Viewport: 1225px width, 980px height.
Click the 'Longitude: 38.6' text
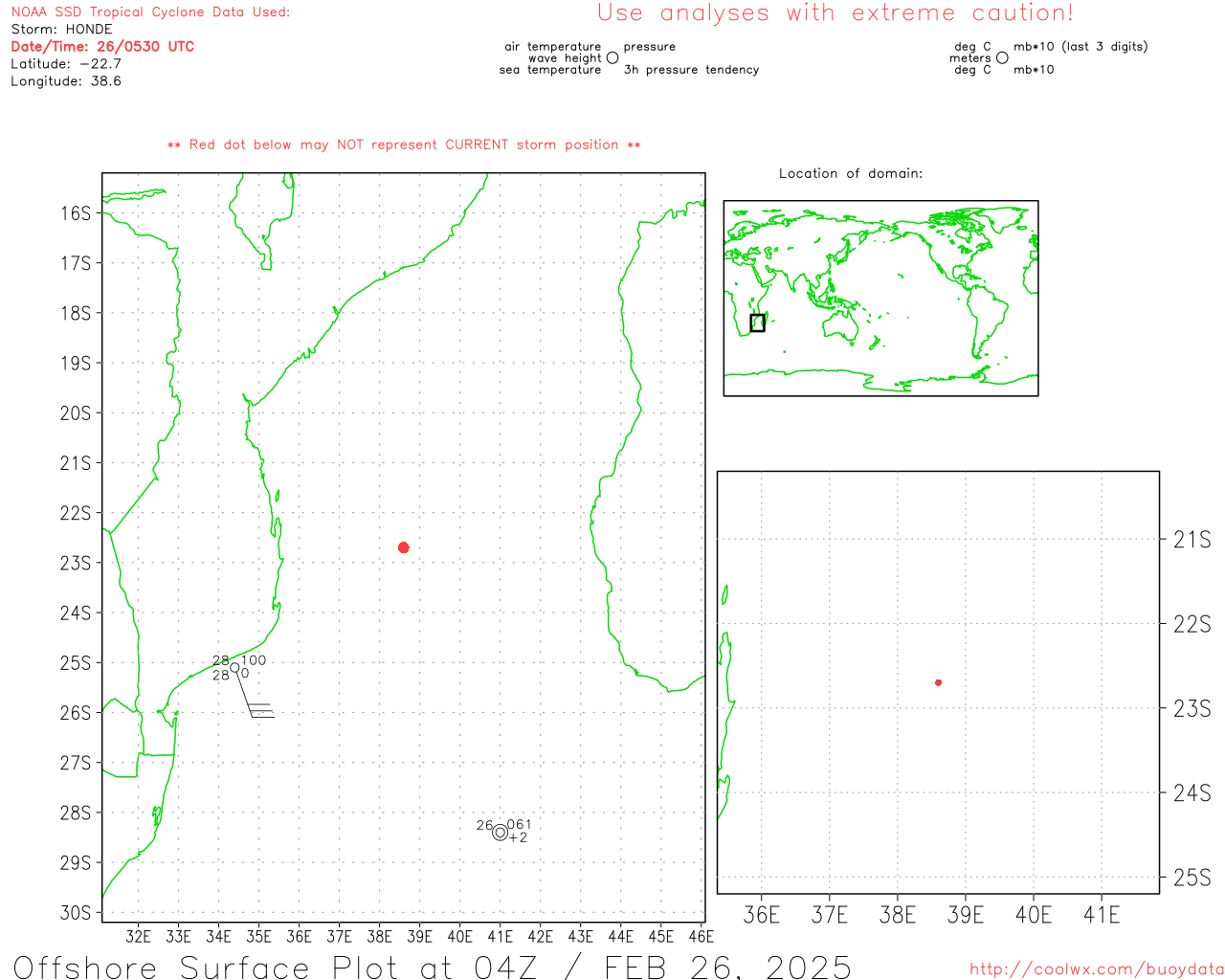[66, 81]
